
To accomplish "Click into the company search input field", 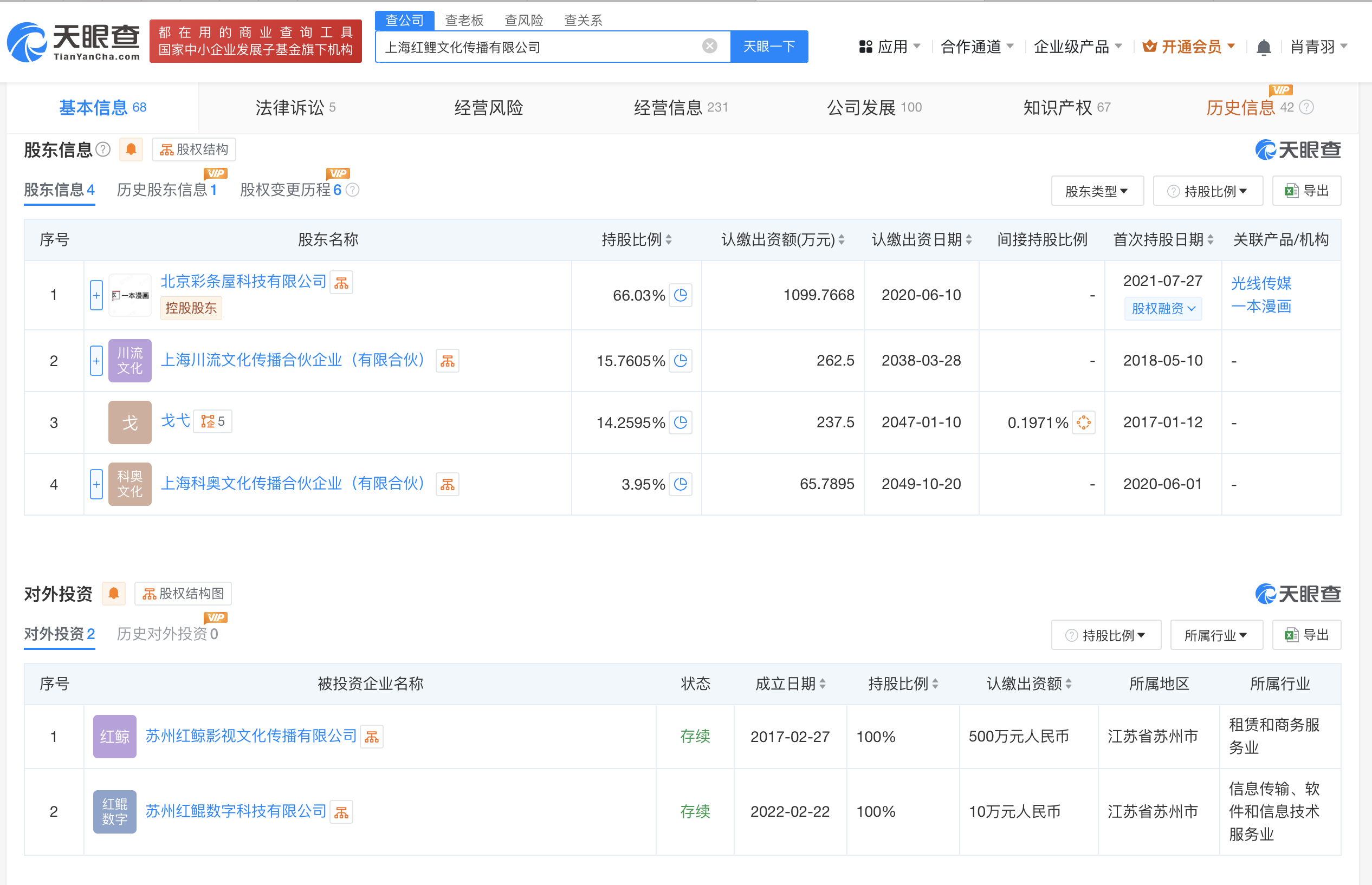I will [x=534, y=47].
